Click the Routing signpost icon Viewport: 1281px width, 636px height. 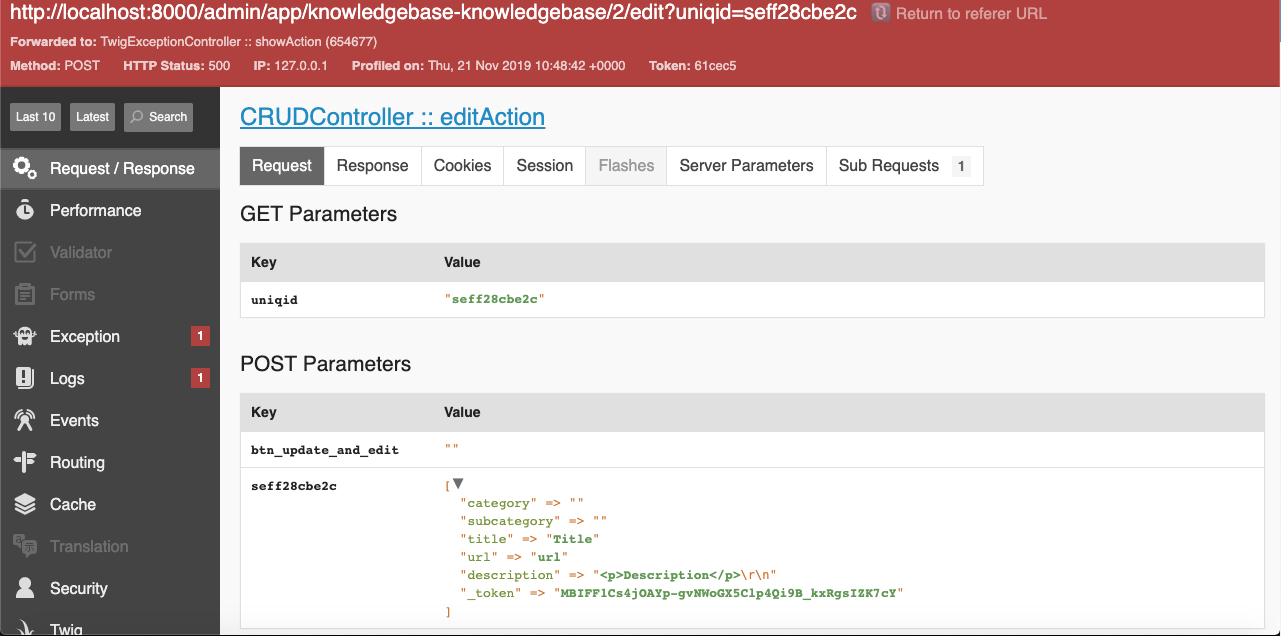pos(25,462)
